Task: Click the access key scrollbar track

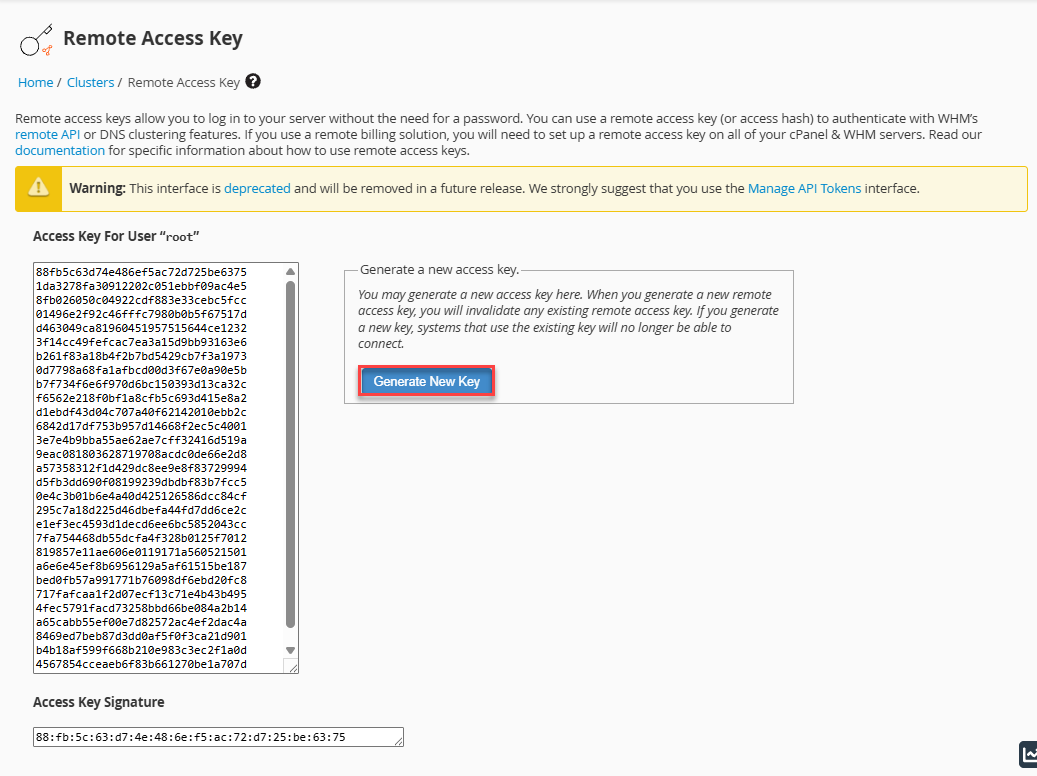Action: pos(290,460)
